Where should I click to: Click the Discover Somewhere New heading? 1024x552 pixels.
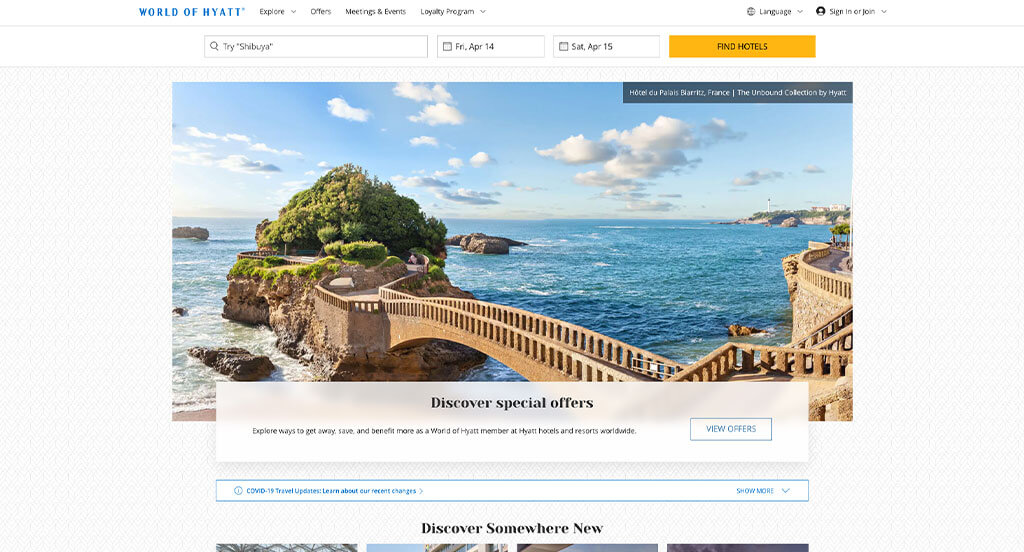(x=512, y=528)
